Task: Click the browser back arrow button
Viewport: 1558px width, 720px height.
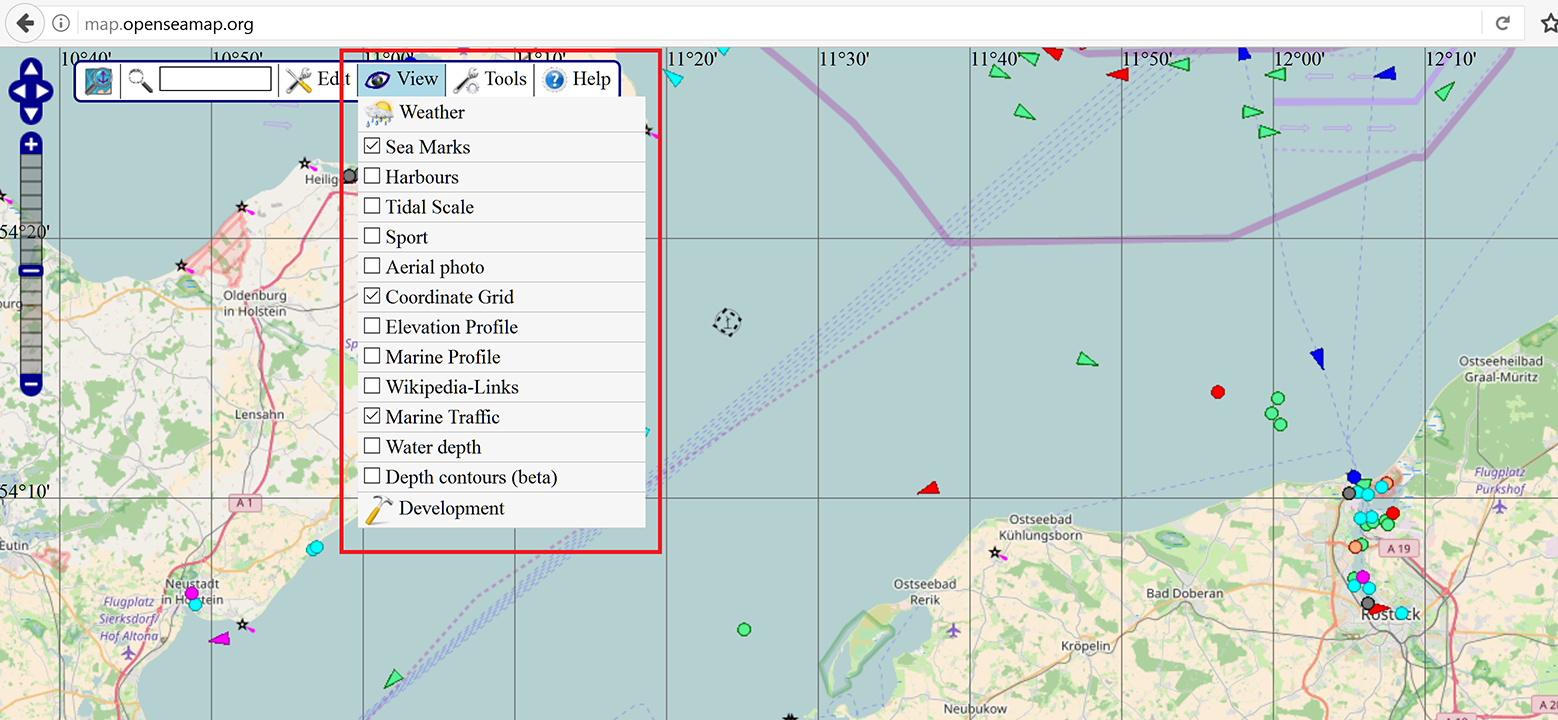Action: pos(26,23)
